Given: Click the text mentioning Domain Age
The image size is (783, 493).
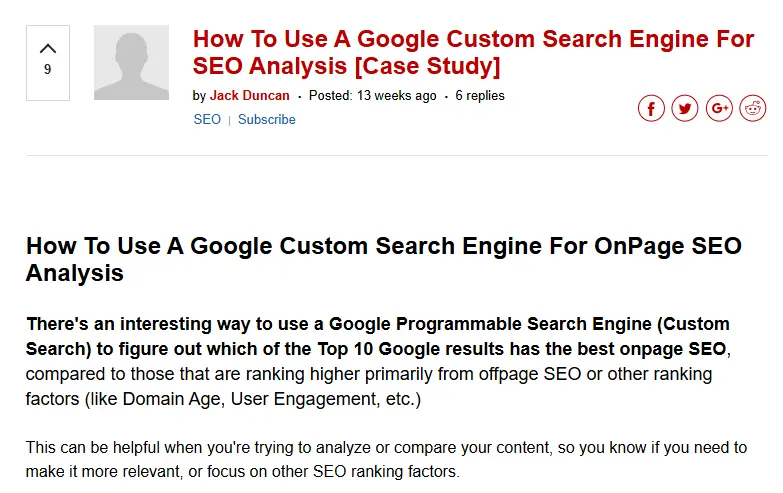Looking at the screenshot, I should click(300, 399).
